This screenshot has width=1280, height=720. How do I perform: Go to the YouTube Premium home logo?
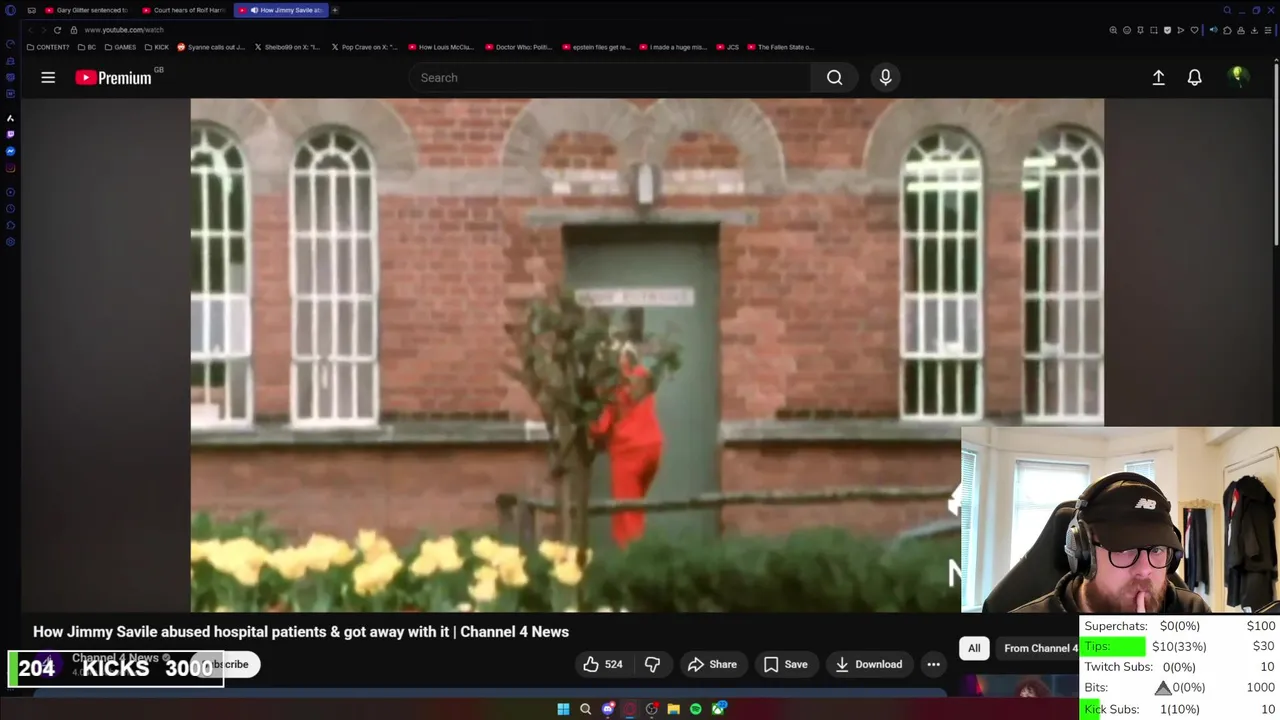[x=113, y=77]
